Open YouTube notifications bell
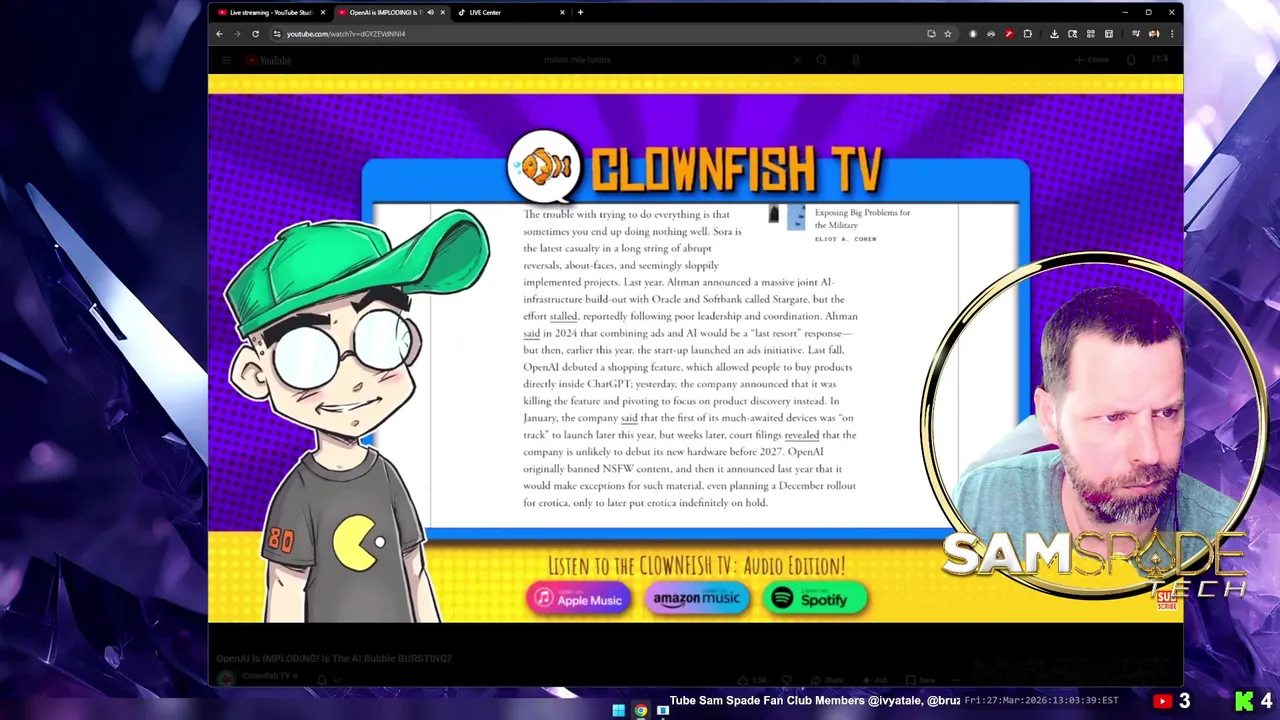The image size is (1280, 720). (x=1131, y=60)
